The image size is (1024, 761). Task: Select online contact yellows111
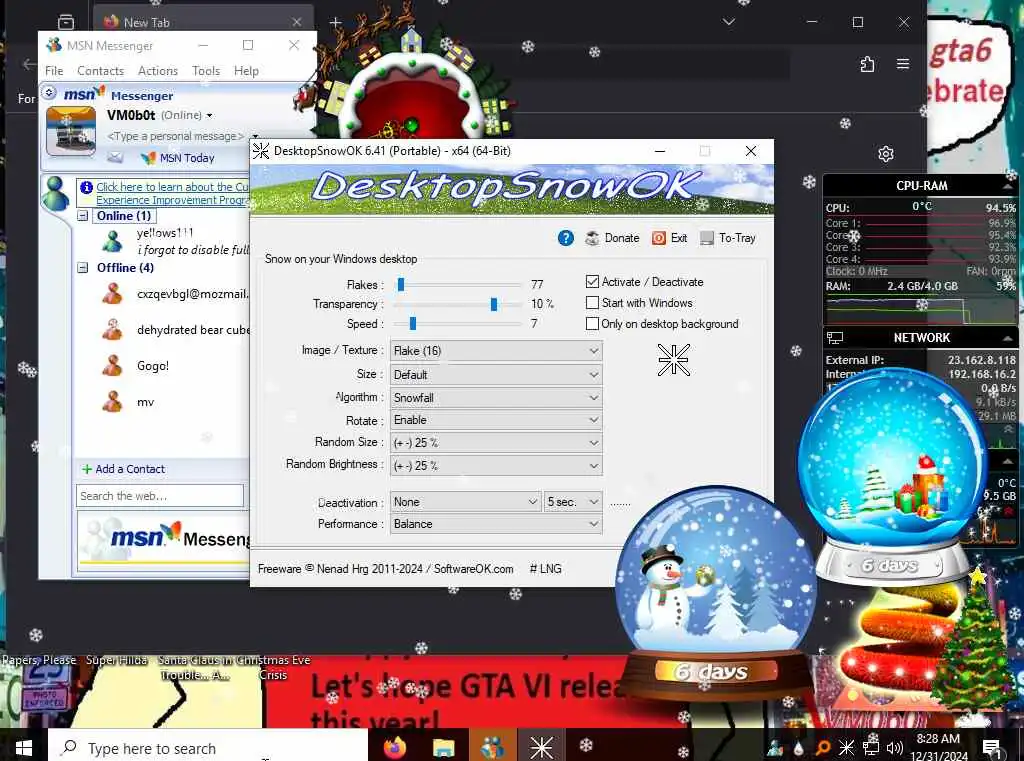coord(165,233)
